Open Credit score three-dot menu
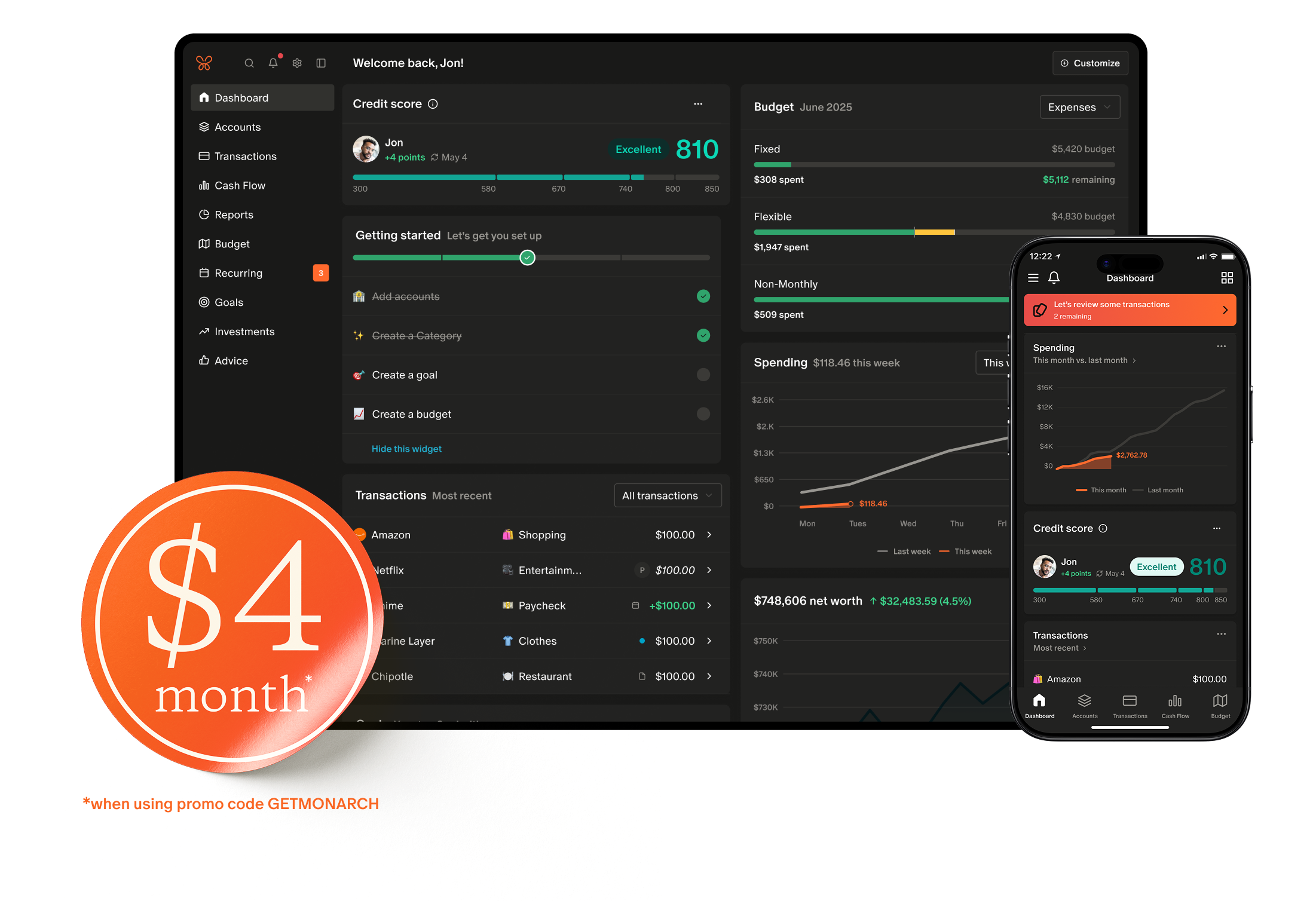The width and height of the screenshot is (1316, 913). (698, 104)
